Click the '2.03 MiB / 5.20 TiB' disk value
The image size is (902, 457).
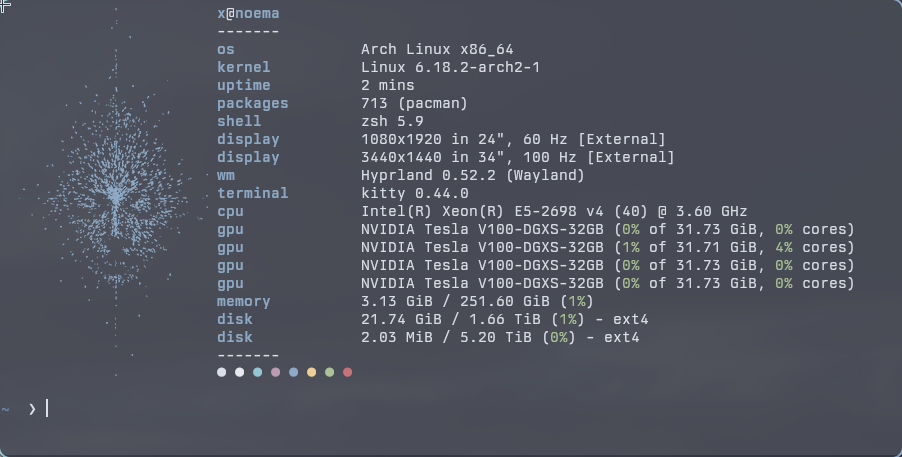point(446,337)
